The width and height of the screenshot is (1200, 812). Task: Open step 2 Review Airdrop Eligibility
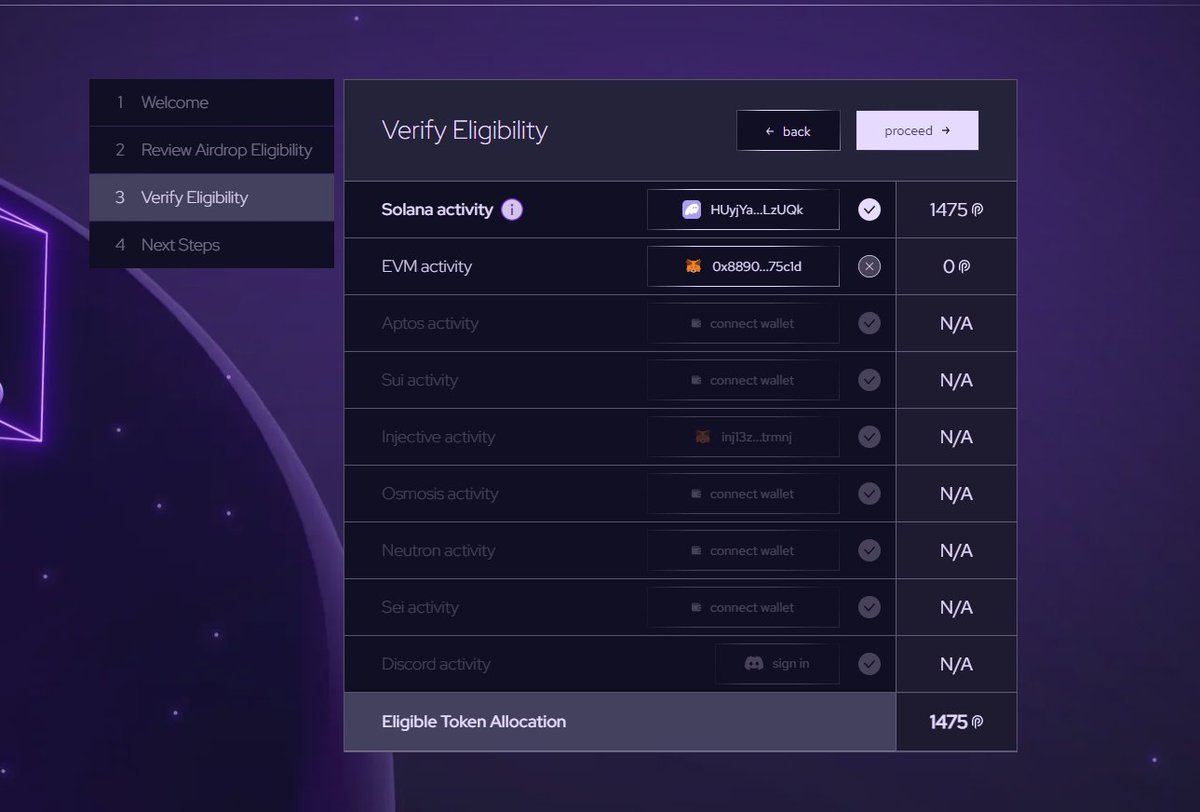211,150
